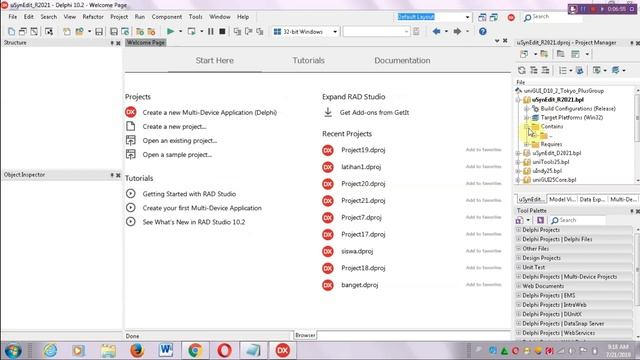The width and height of the screenshot is (640, 360).
Task: Click the Forward navigation arrow
Action: [457, 31]
